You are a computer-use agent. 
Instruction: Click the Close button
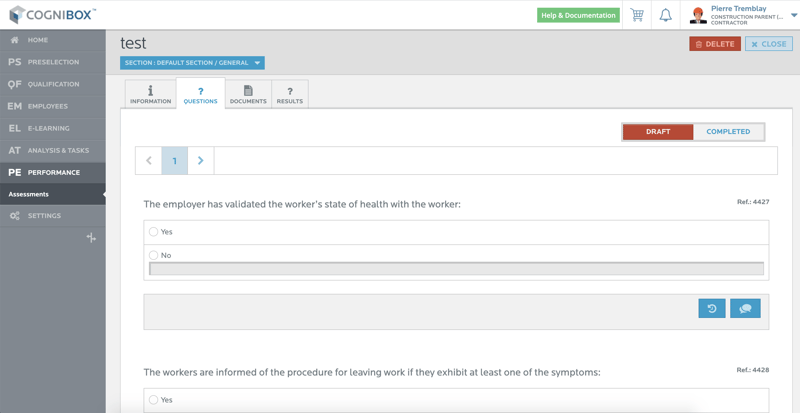pos(768,44)
